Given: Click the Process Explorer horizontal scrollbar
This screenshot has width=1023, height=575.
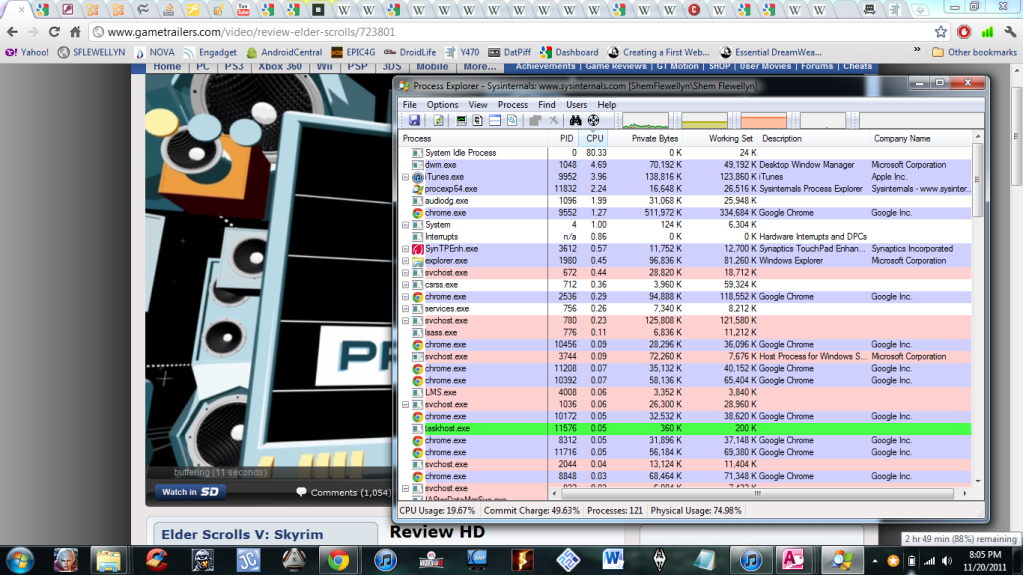Looking at the screenshot, I should (759, 494).
